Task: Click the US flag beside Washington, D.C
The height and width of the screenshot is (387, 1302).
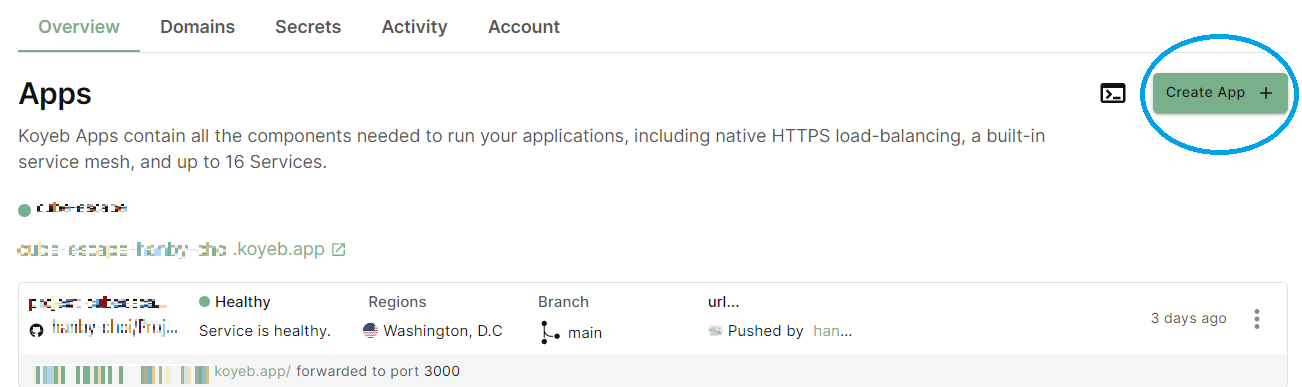Action: pos(370,331)
